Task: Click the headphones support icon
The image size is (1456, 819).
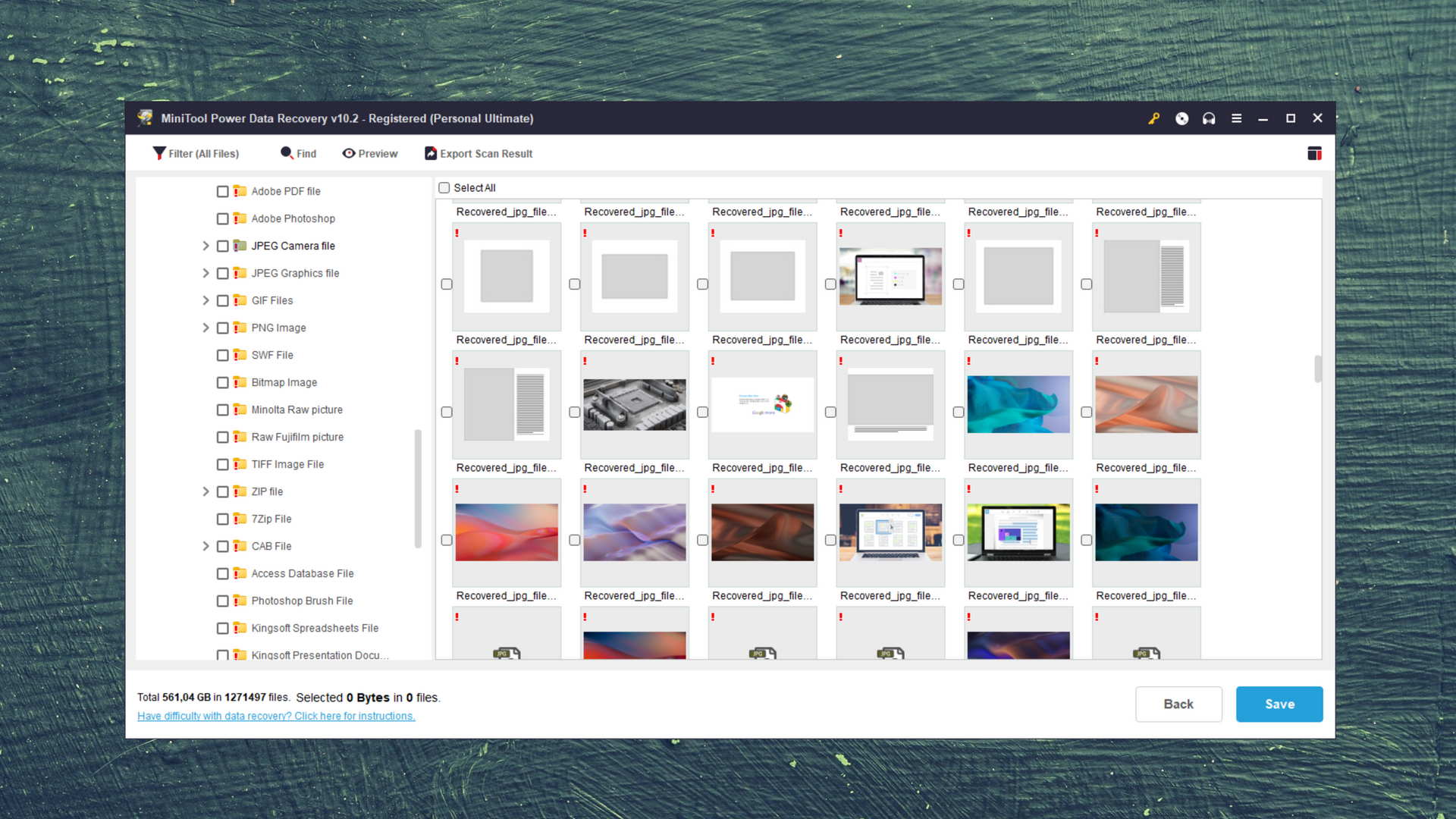Action: (x=1209, y=118)
